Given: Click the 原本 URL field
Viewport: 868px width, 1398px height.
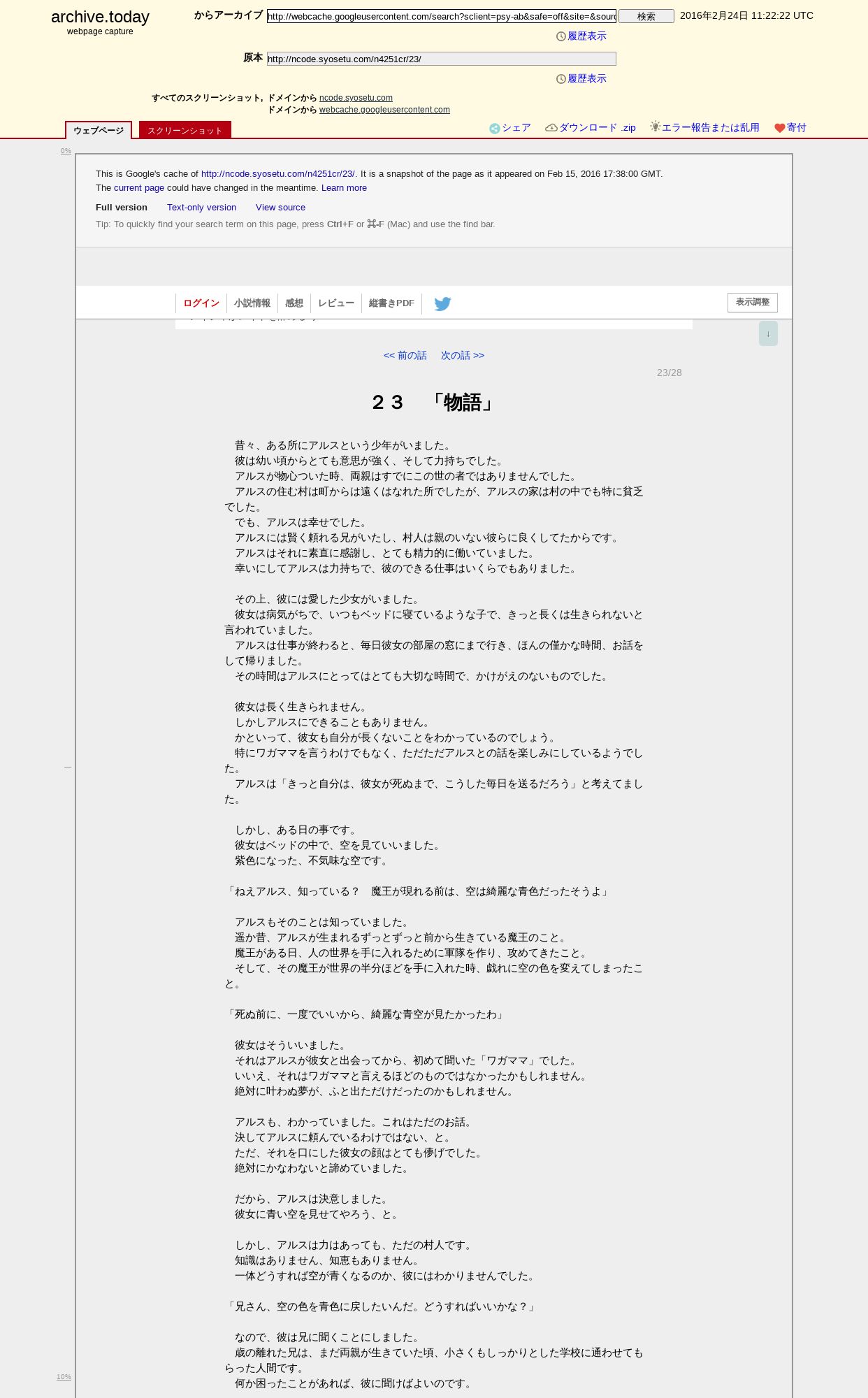Looking at the screenshot, I should (442, 59).
